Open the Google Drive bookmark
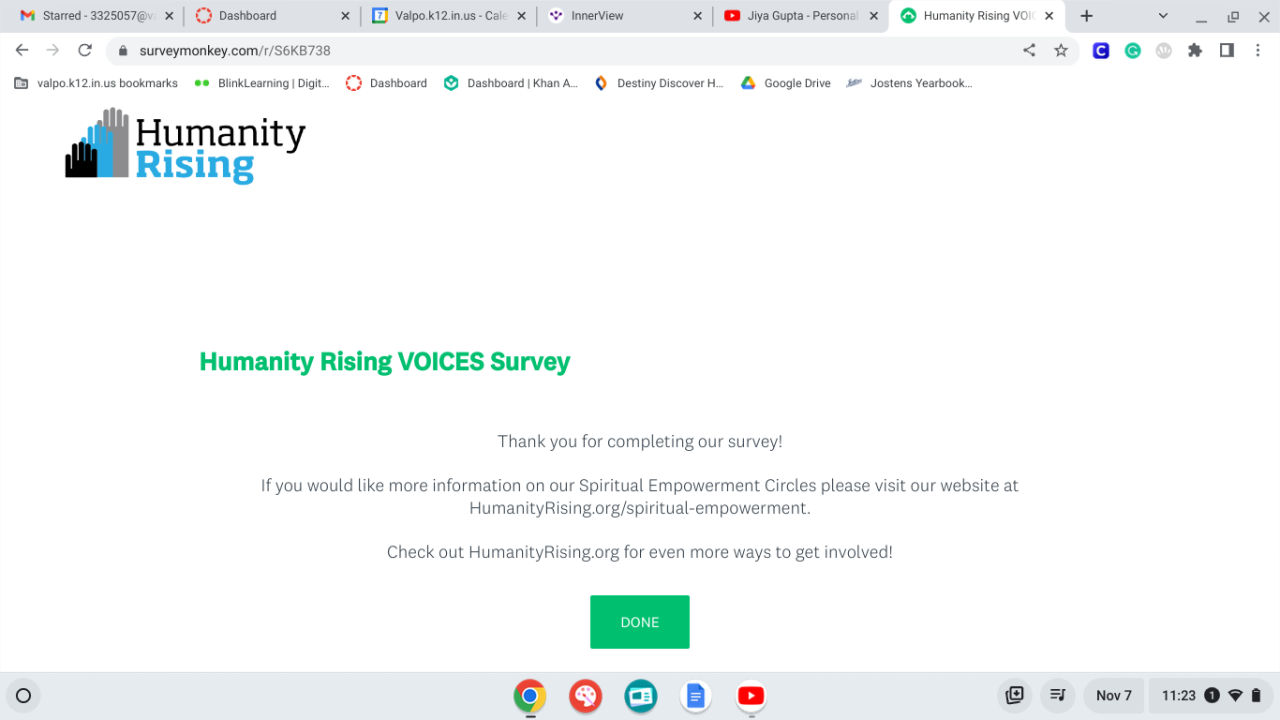Viewport: 1280px width, 720px height. [786, 83]
